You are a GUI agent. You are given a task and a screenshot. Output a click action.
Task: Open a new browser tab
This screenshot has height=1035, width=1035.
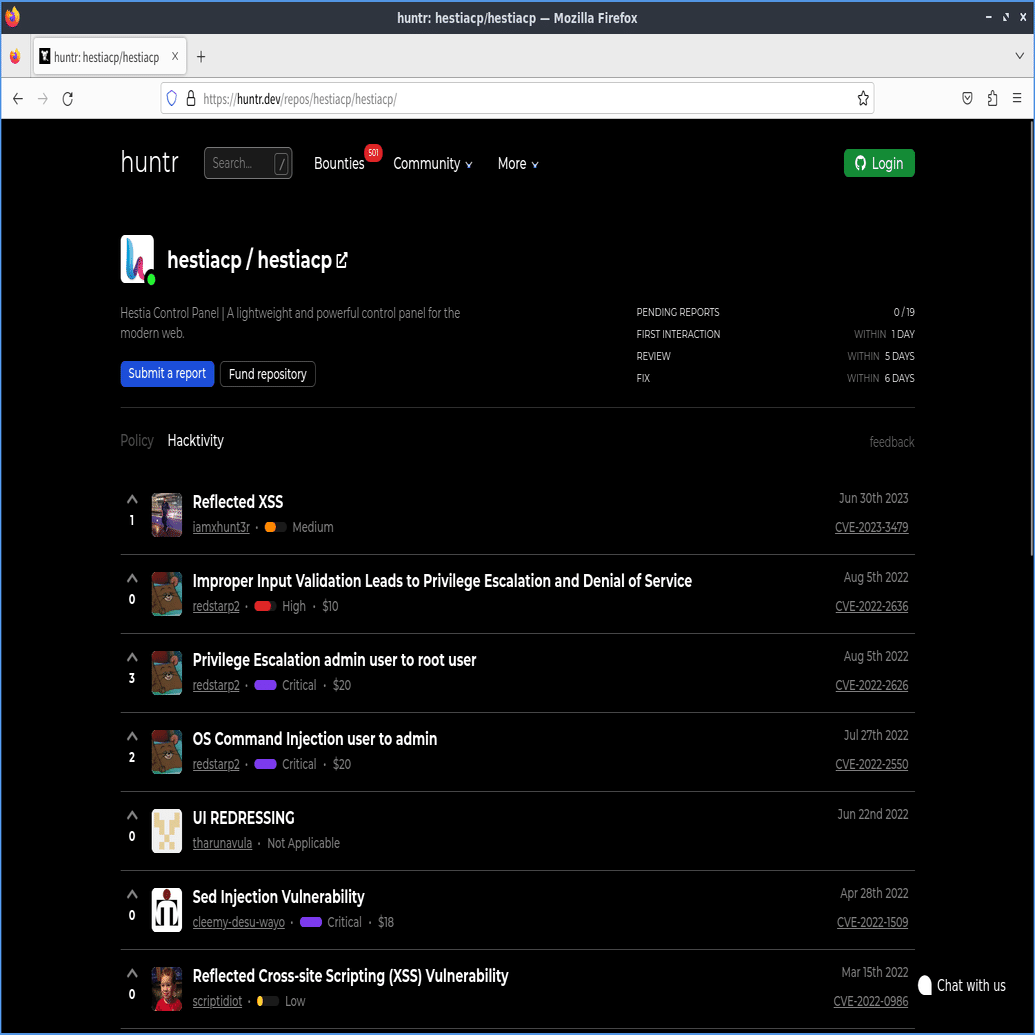201,57
